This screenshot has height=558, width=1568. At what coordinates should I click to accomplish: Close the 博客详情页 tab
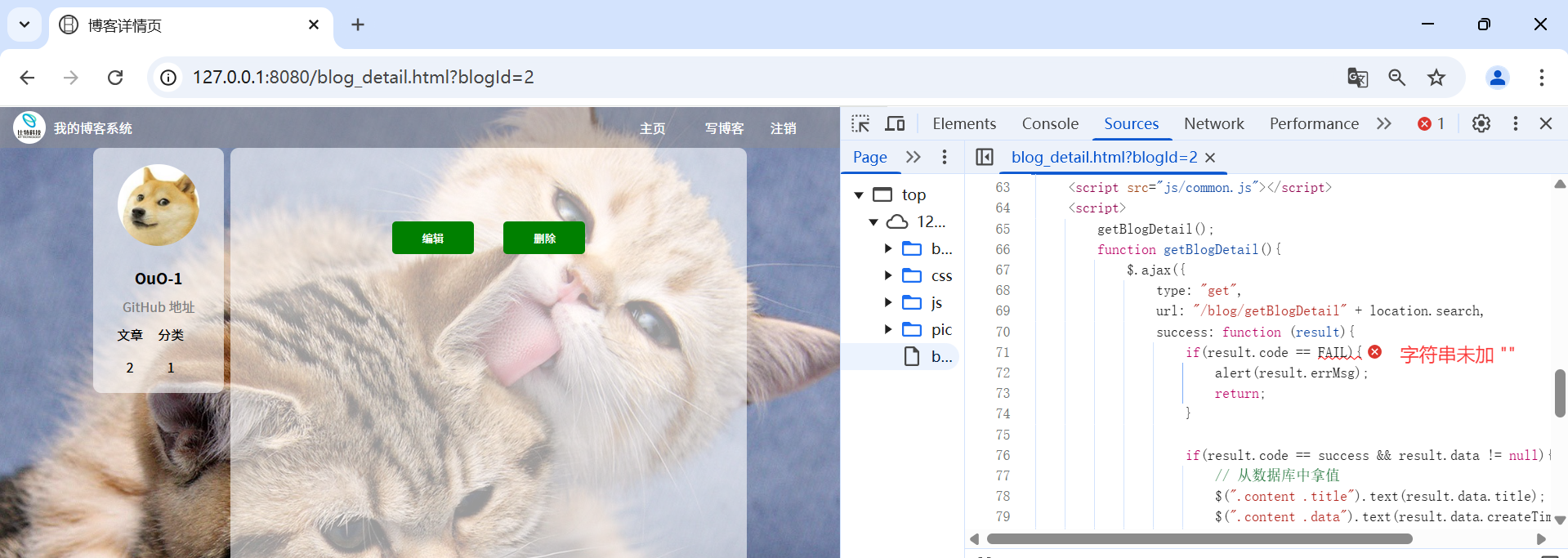click(314, 25)
